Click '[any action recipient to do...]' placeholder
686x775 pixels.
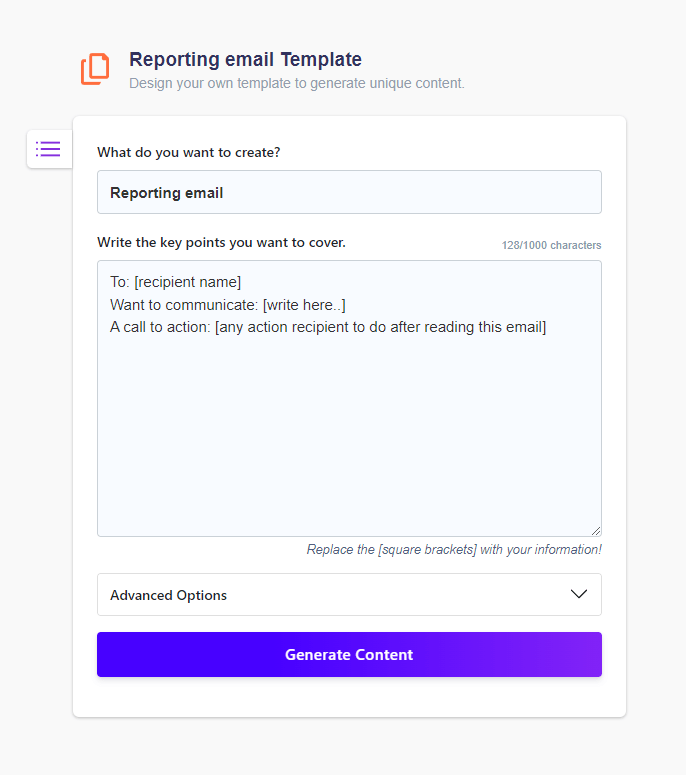tap(381, 327)
